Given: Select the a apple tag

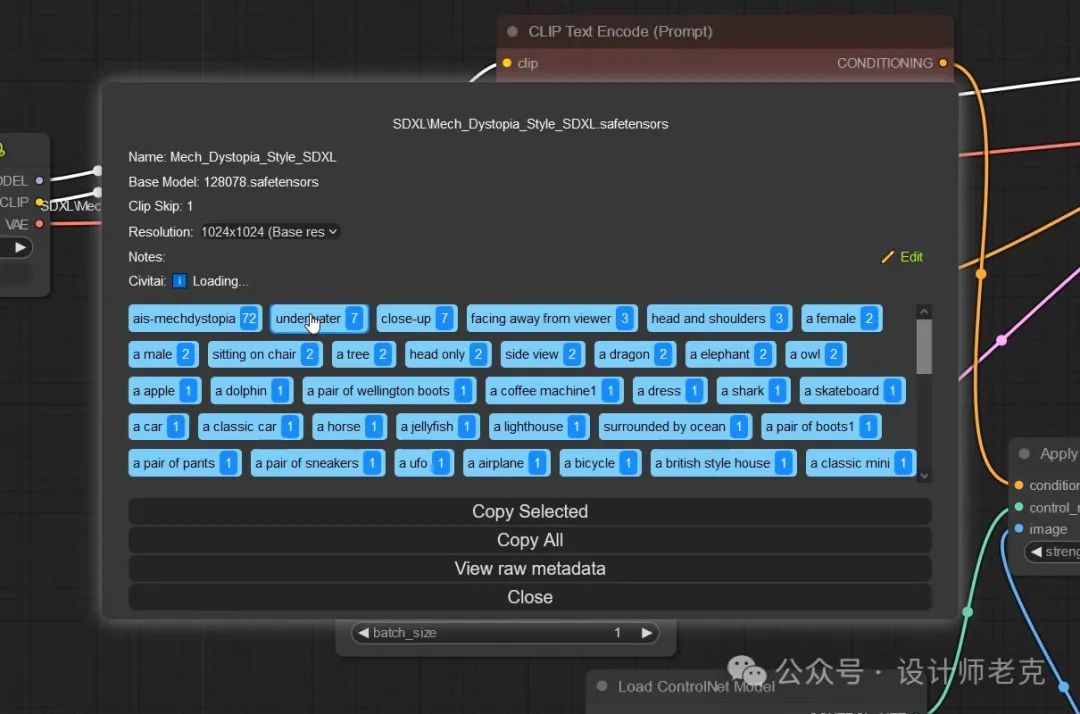Looking at the screenshot, I should (x=165, y=390).
